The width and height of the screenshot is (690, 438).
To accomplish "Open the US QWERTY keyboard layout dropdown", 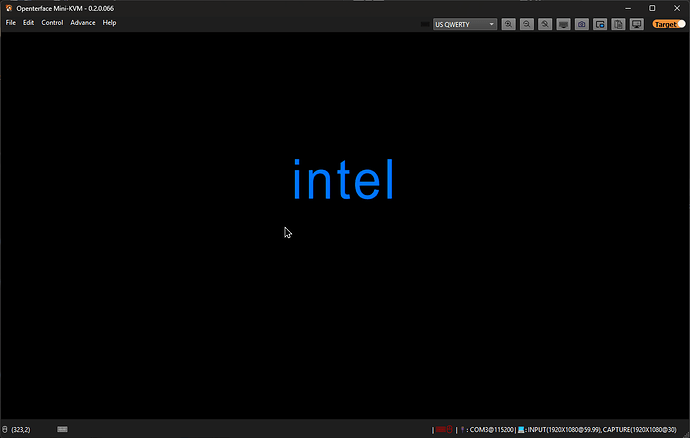I will pos(465,24).
